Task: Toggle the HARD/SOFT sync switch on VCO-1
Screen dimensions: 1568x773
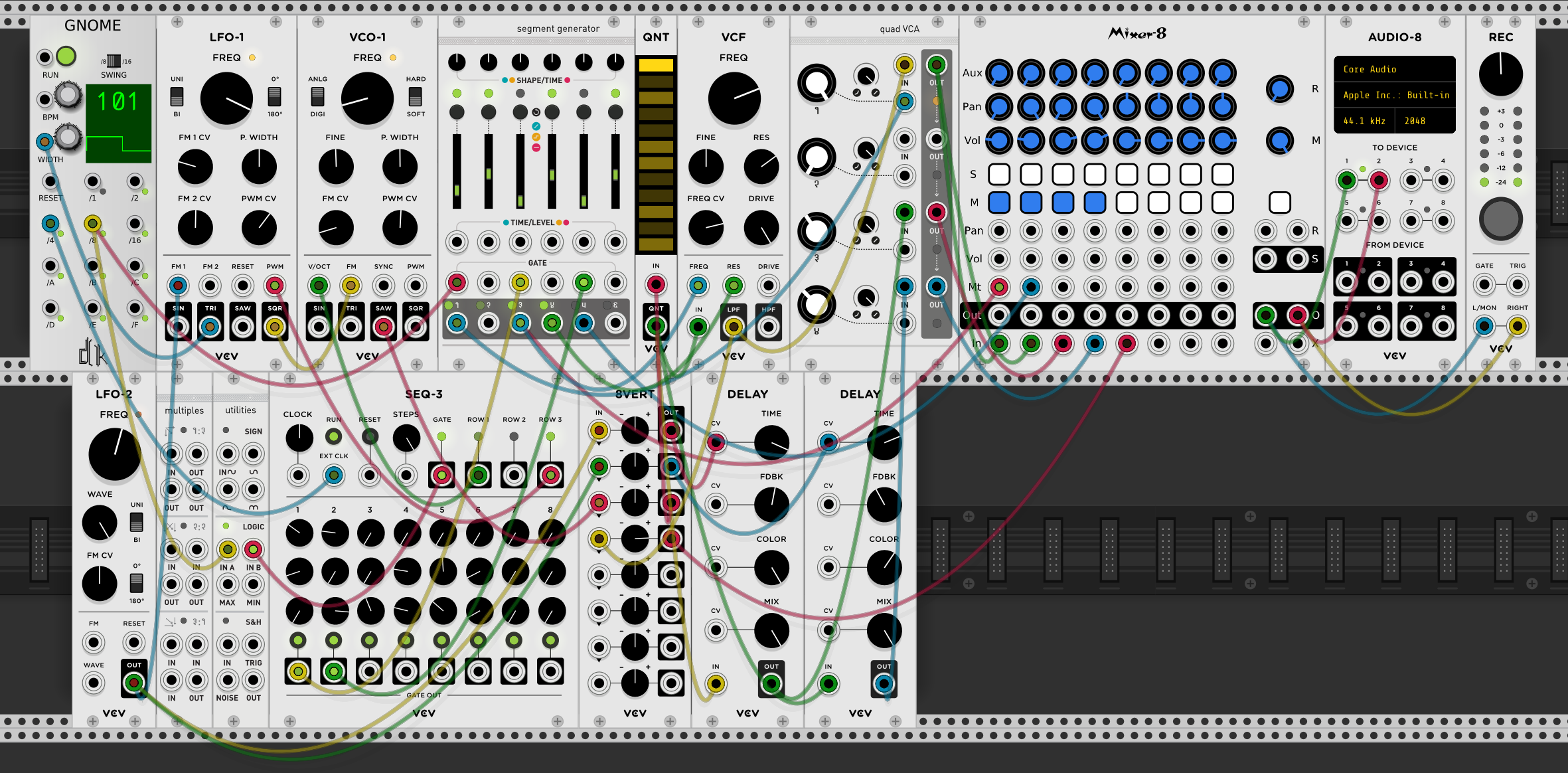Action: click(416, 96)
